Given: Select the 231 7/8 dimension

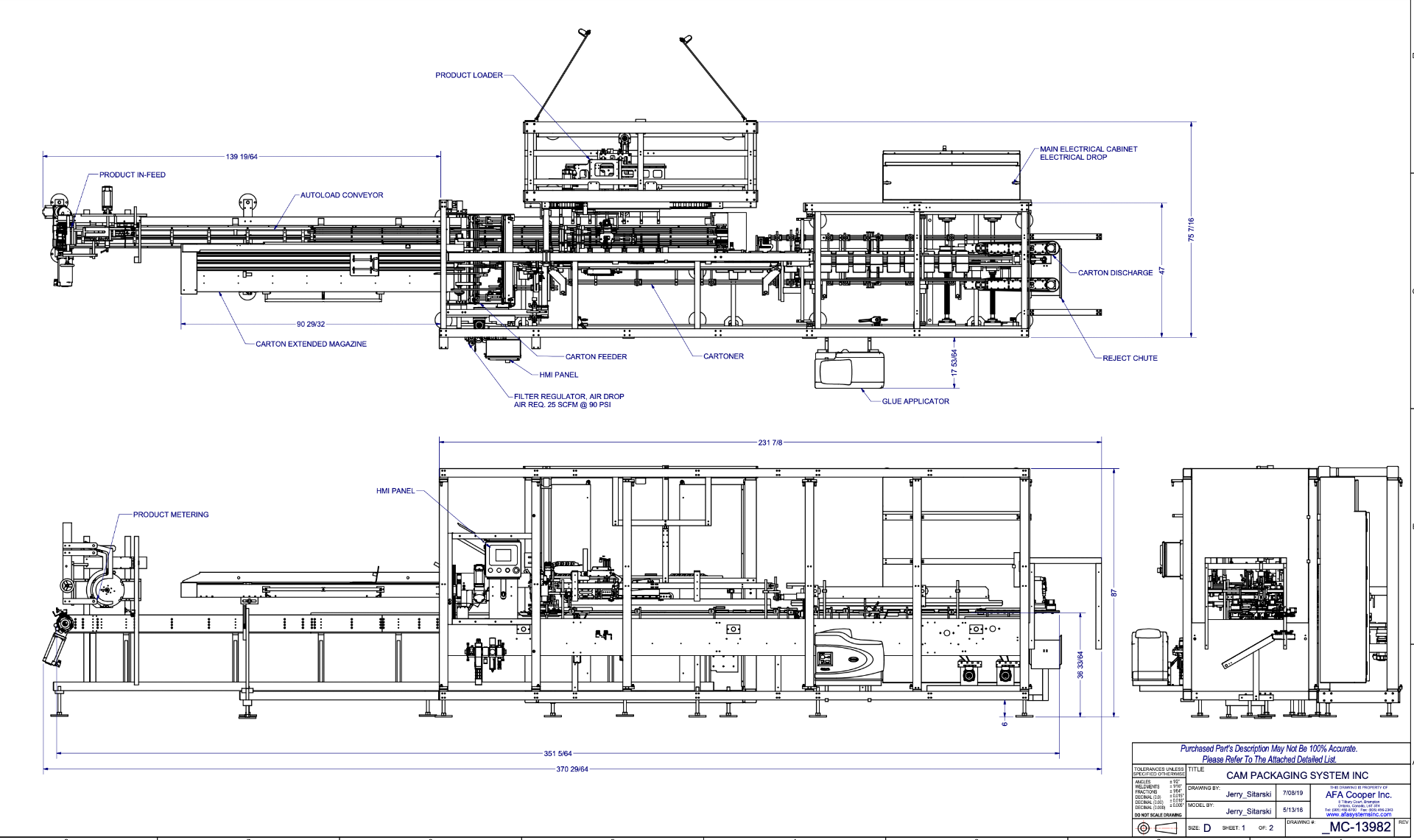Looking at the screenshot, I should (770, 442).
